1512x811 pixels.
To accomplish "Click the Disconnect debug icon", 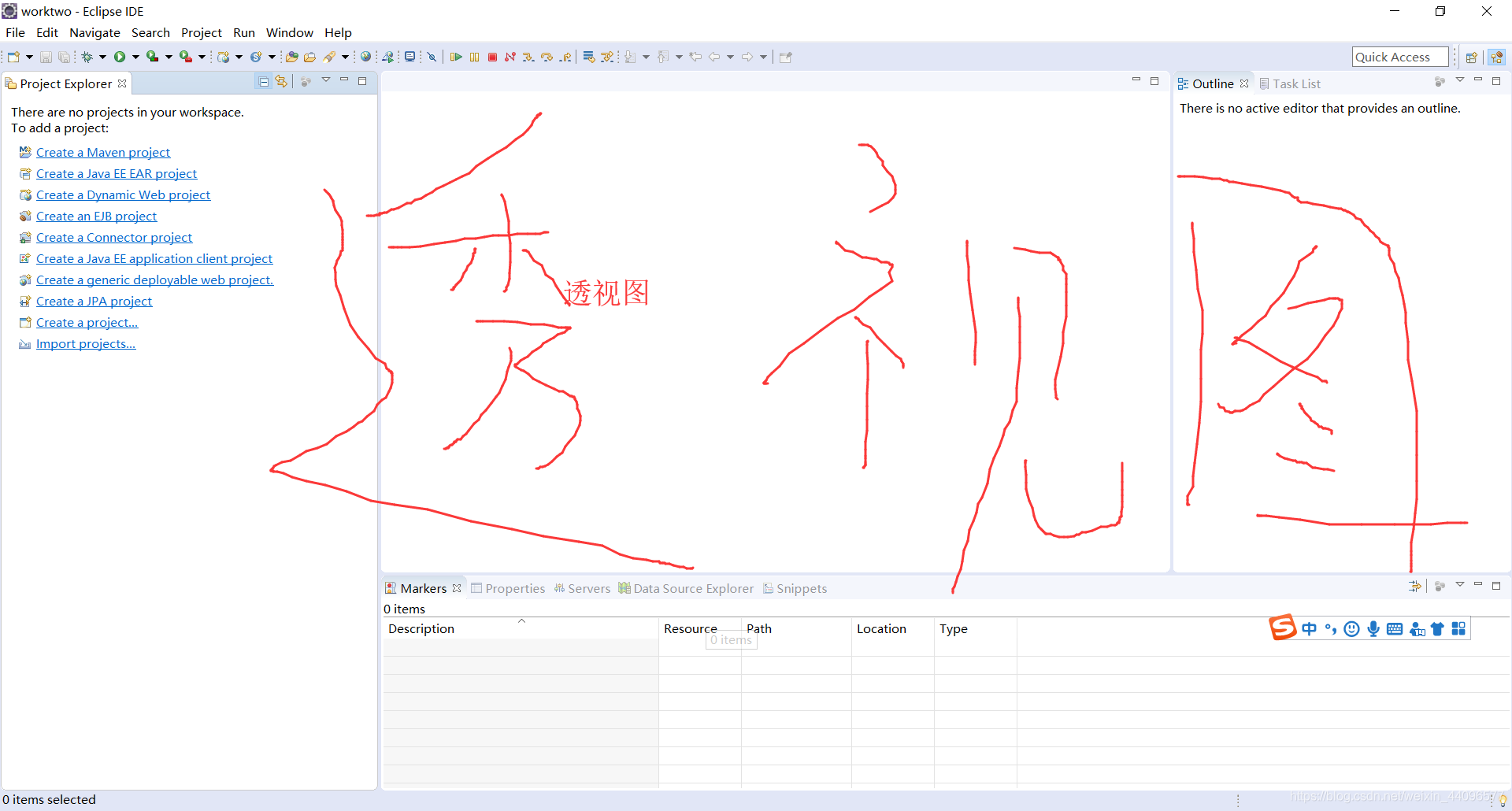I will [510, 57].
